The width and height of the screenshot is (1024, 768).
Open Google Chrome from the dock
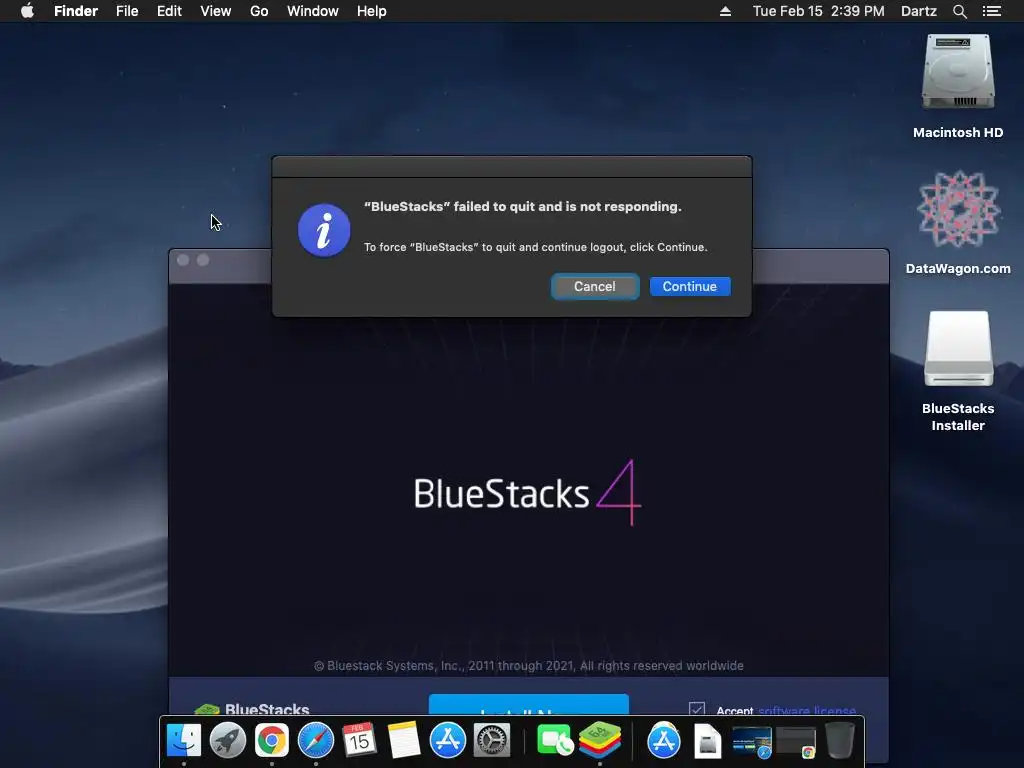click(272, 740)
